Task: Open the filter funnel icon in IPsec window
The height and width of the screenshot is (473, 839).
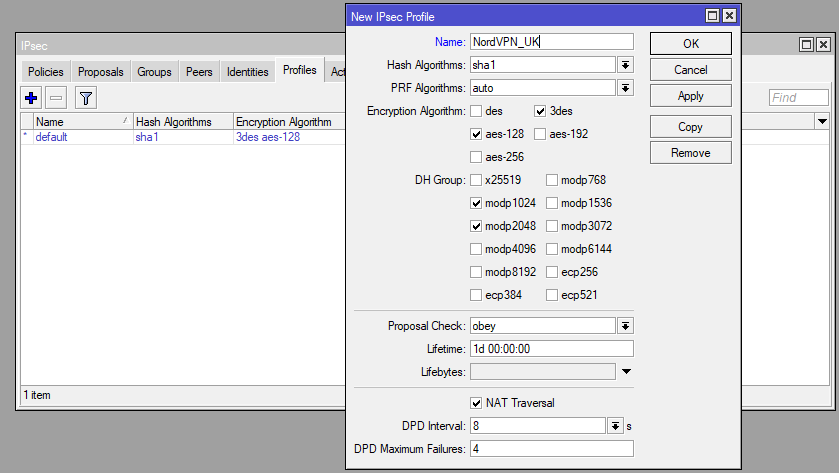Action: coord(86,98)
